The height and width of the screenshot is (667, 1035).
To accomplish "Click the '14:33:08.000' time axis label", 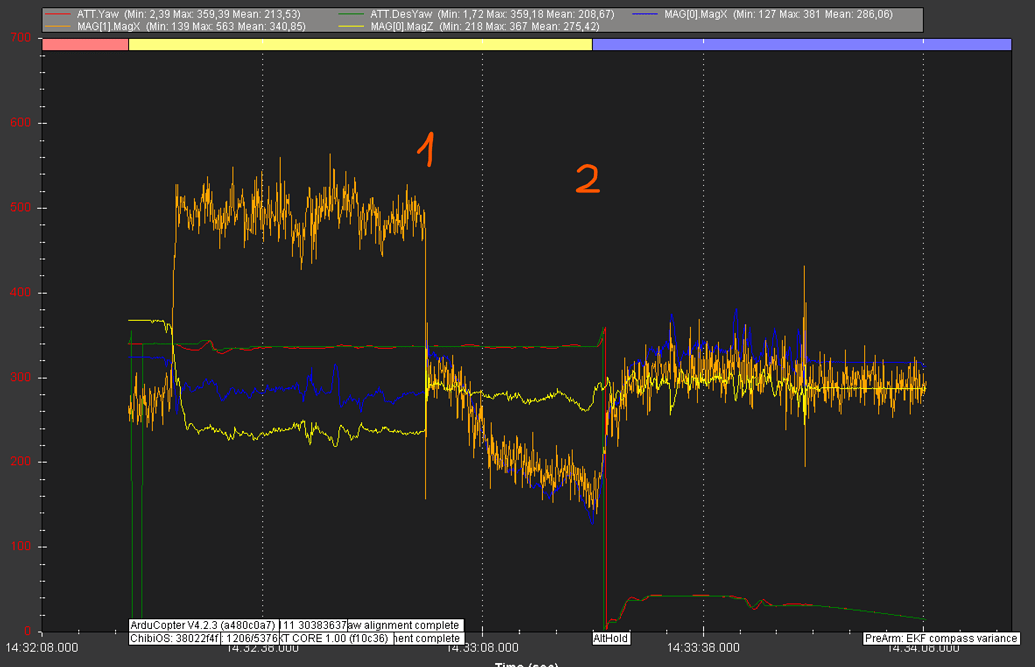I will click(484, 649).
